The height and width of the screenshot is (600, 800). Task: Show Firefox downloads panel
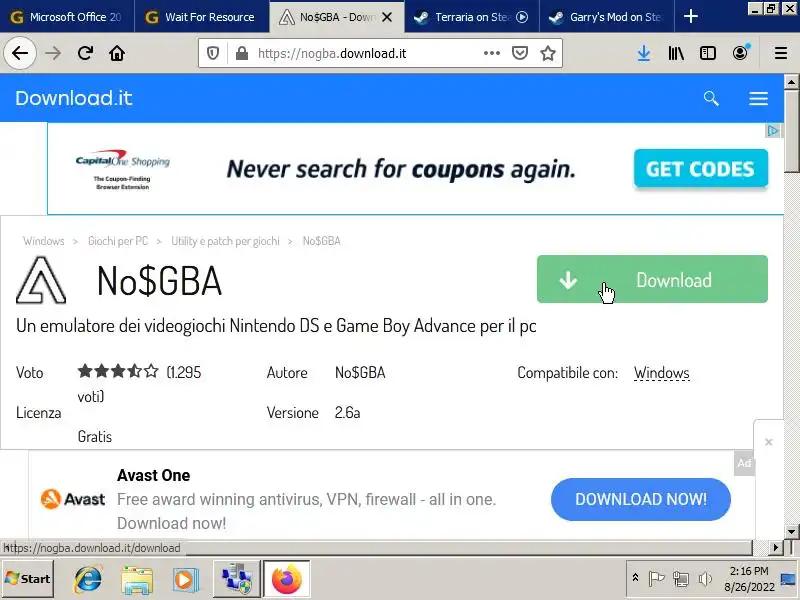tap(644, 53)
